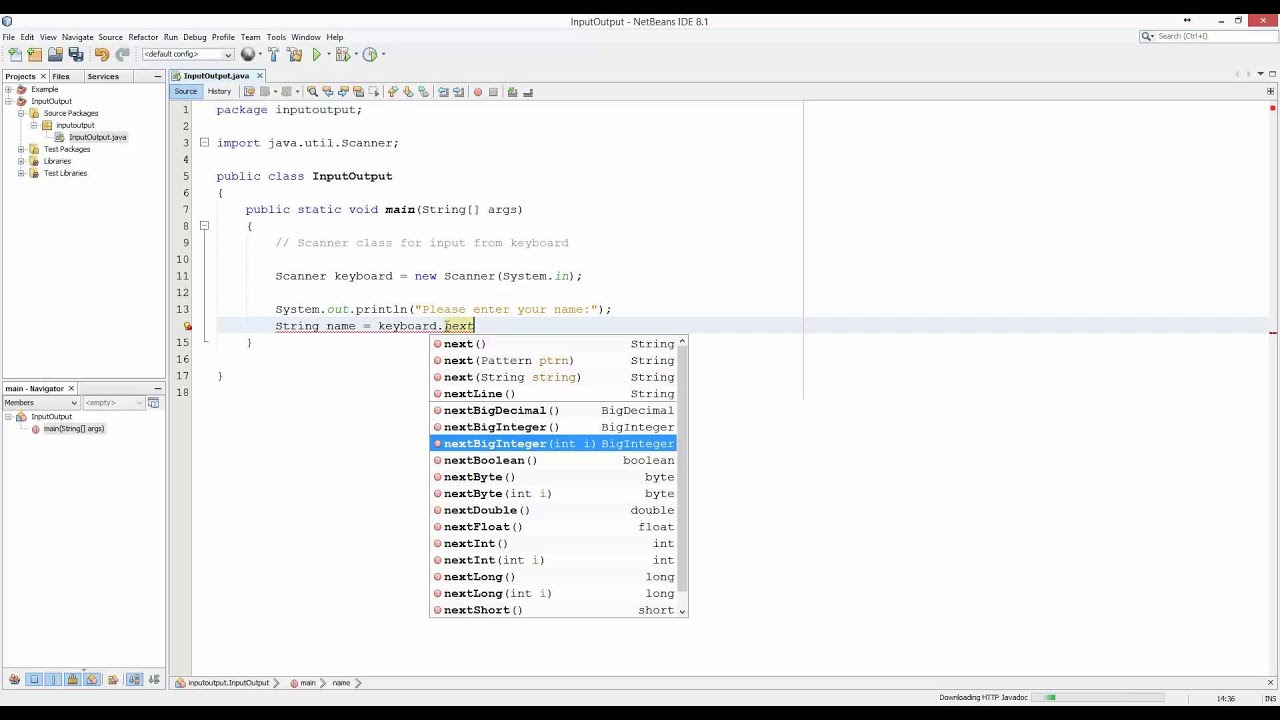Open the Profile Project dropdown arrow
This screenshot has width=1280, height=720.
click(383, 55)
